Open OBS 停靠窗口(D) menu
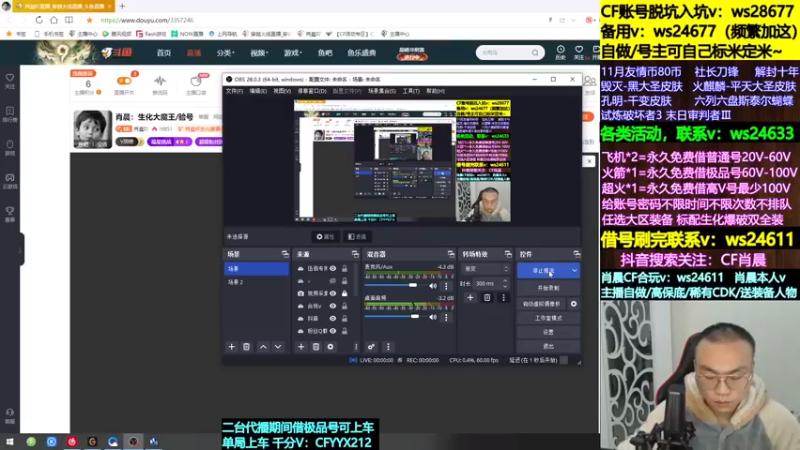The image size is (800, 450). coord(312,91)
